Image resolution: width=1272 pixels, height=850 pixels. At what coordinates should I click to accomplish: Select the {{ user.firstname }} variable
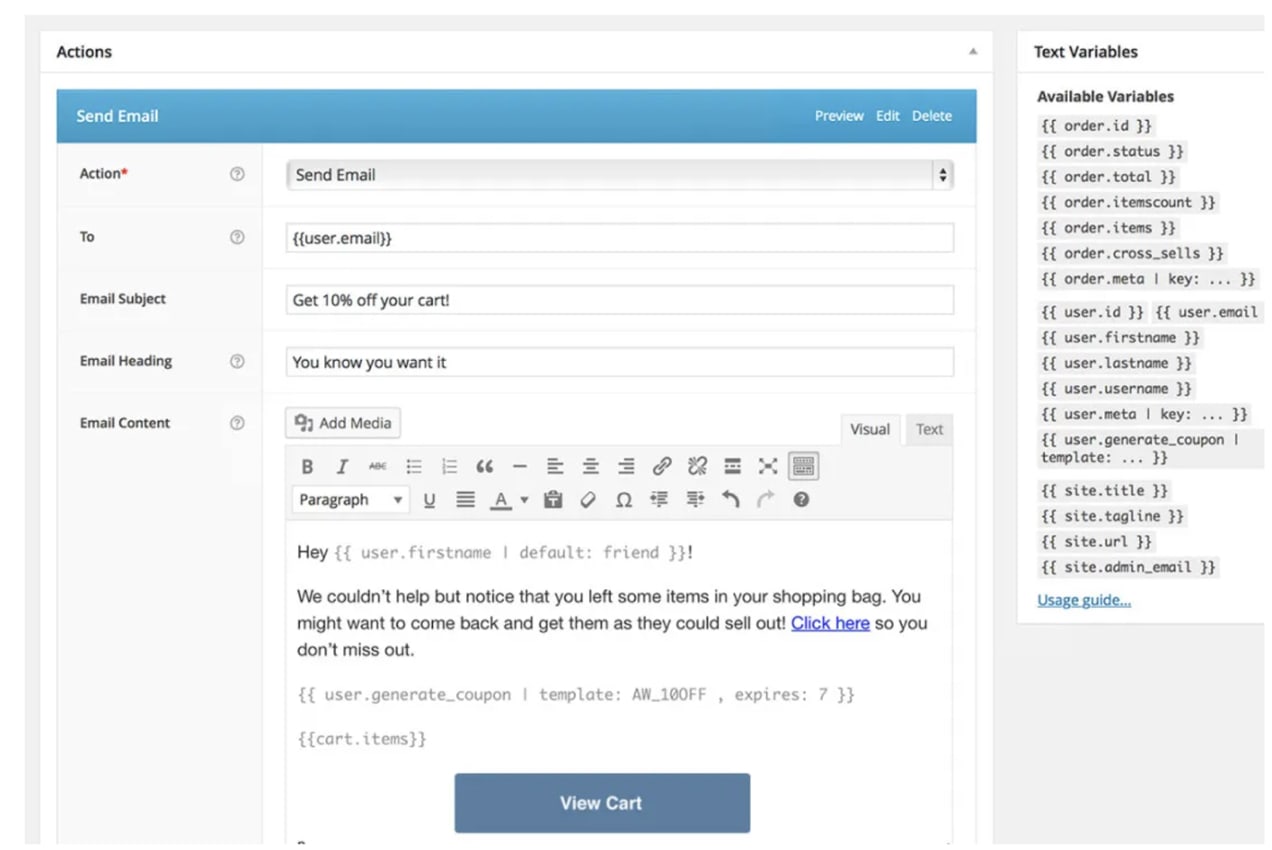click(1121, 338)
